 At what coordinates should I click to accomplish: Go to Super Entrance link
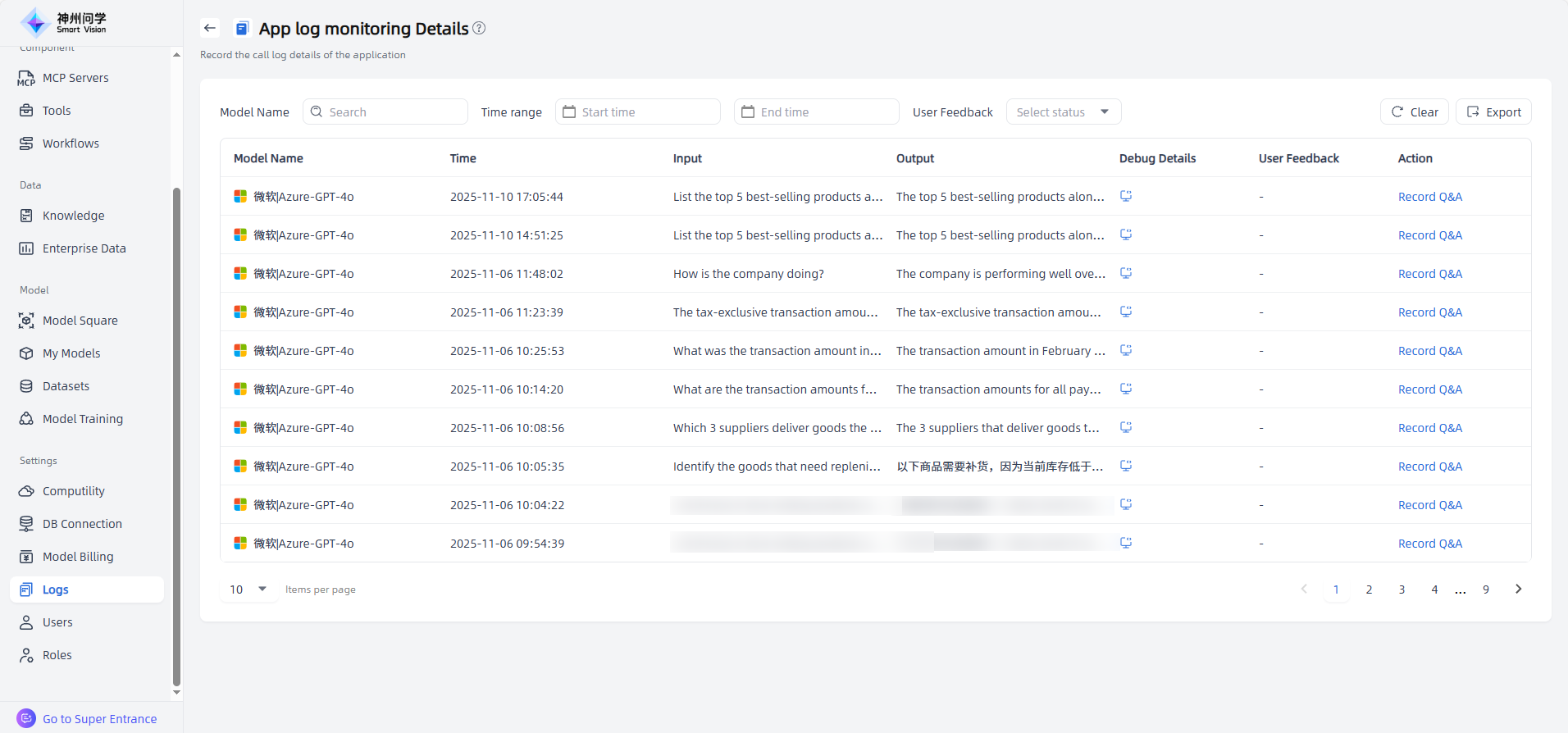(99, 719)
